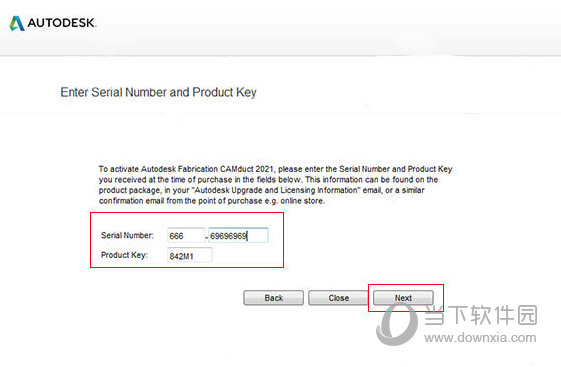Click the Back button
Image resolution: width=561 pixels, height=367 pixels.
[273, 298]
